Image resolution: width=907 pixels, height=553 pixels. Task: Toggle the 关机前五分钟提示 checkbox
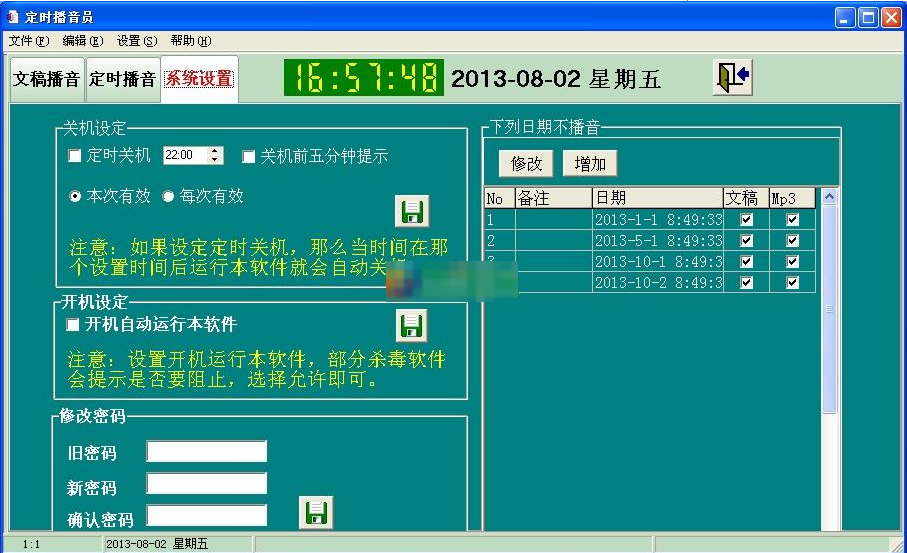point(249,156)
